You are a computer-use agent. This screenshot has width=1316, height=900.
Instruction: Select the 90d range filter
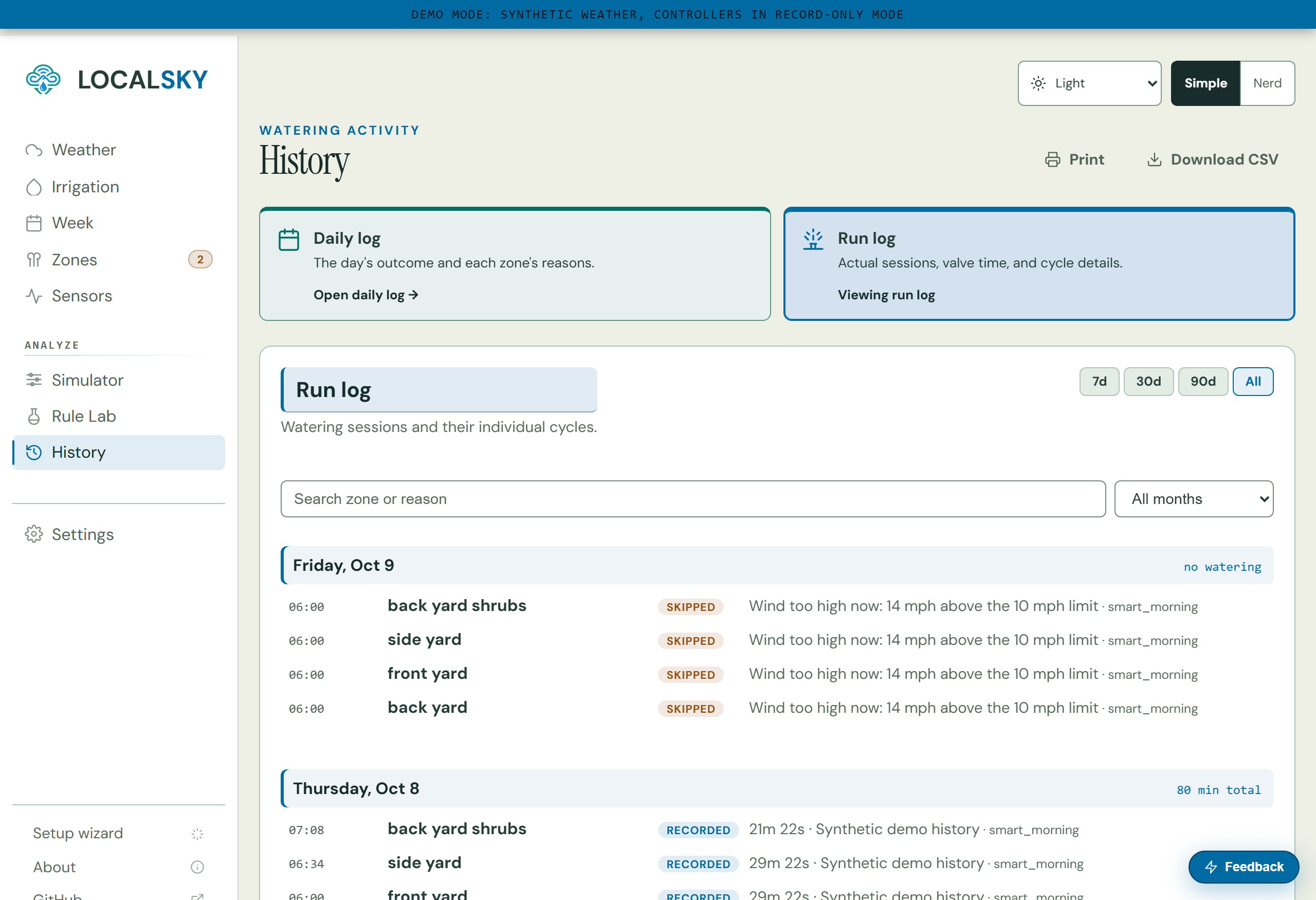[x=1203, y=382]
